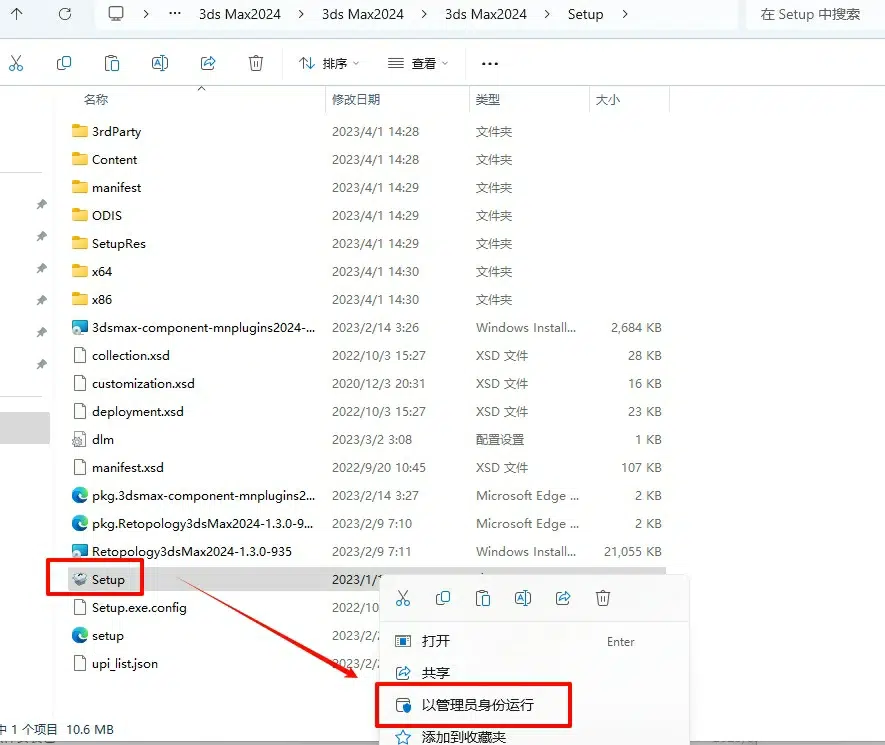This screenshot has width=885, height=745.
Task: Choose 打开 from the context menu
Action: [x=436, y=642]
